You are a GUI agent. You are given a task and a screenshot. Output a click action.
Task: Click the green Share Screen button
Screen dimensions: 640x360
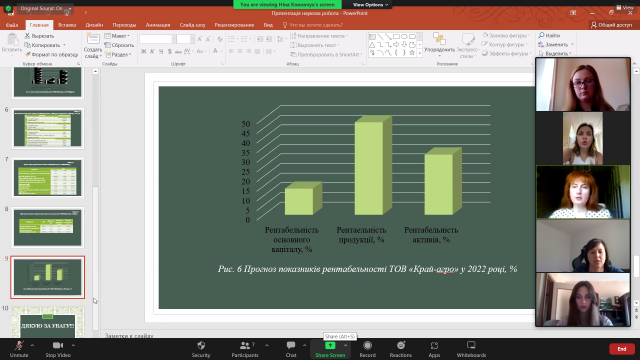(330, 349)
